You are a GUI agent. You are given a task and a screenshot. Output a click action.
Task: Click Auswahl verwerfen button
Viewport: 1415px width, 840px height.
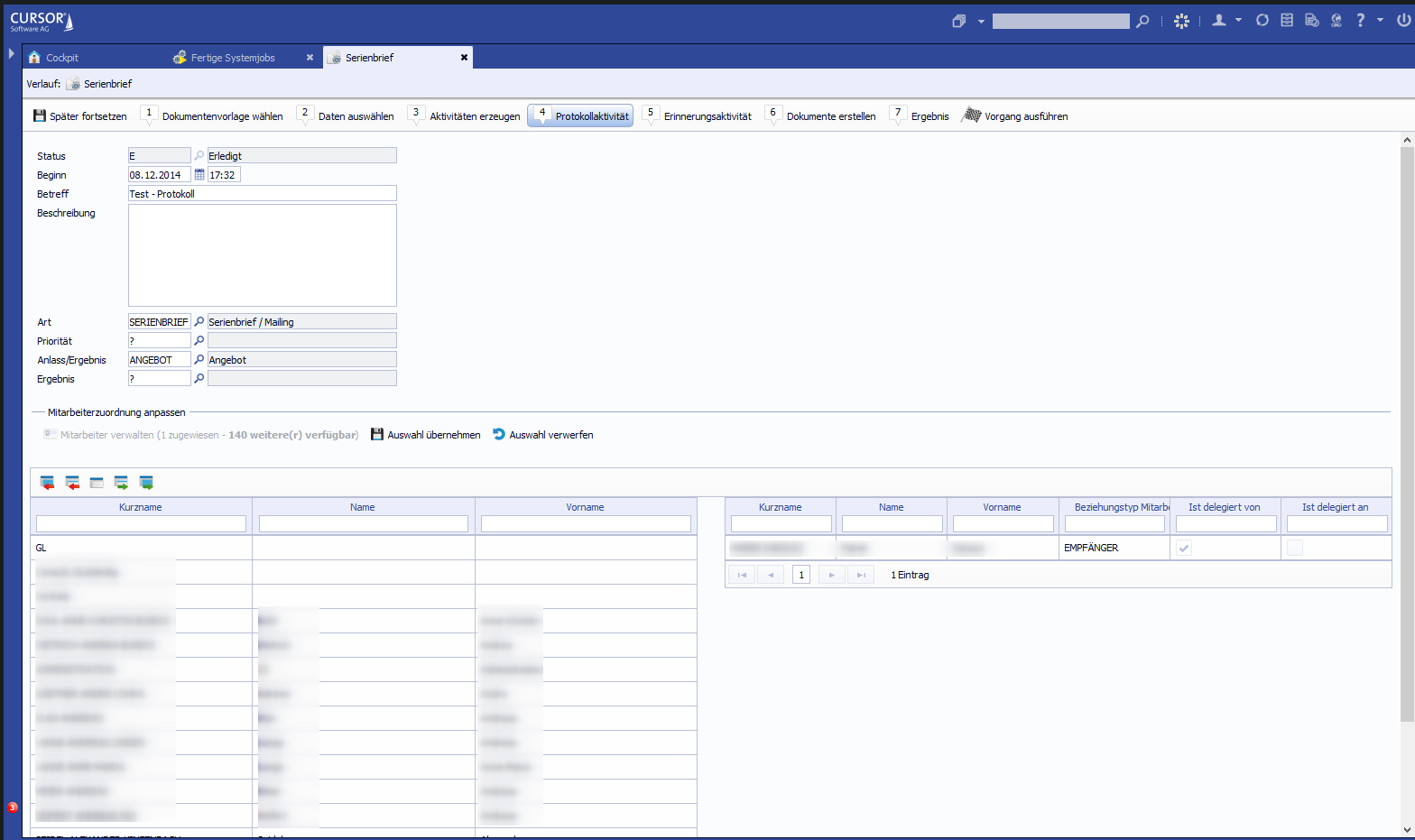(x=542, y=435)
